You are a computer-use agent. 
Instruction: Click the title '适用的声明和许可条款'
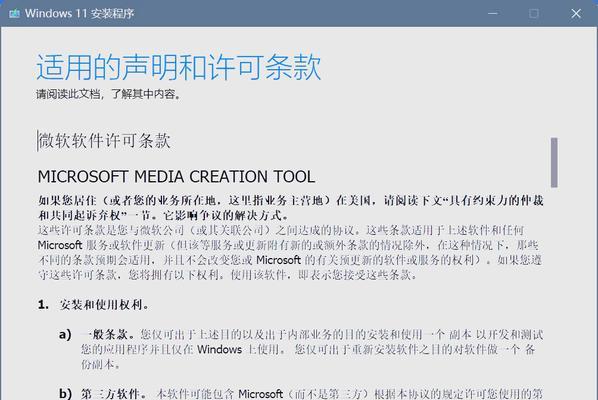click(178, 67)
